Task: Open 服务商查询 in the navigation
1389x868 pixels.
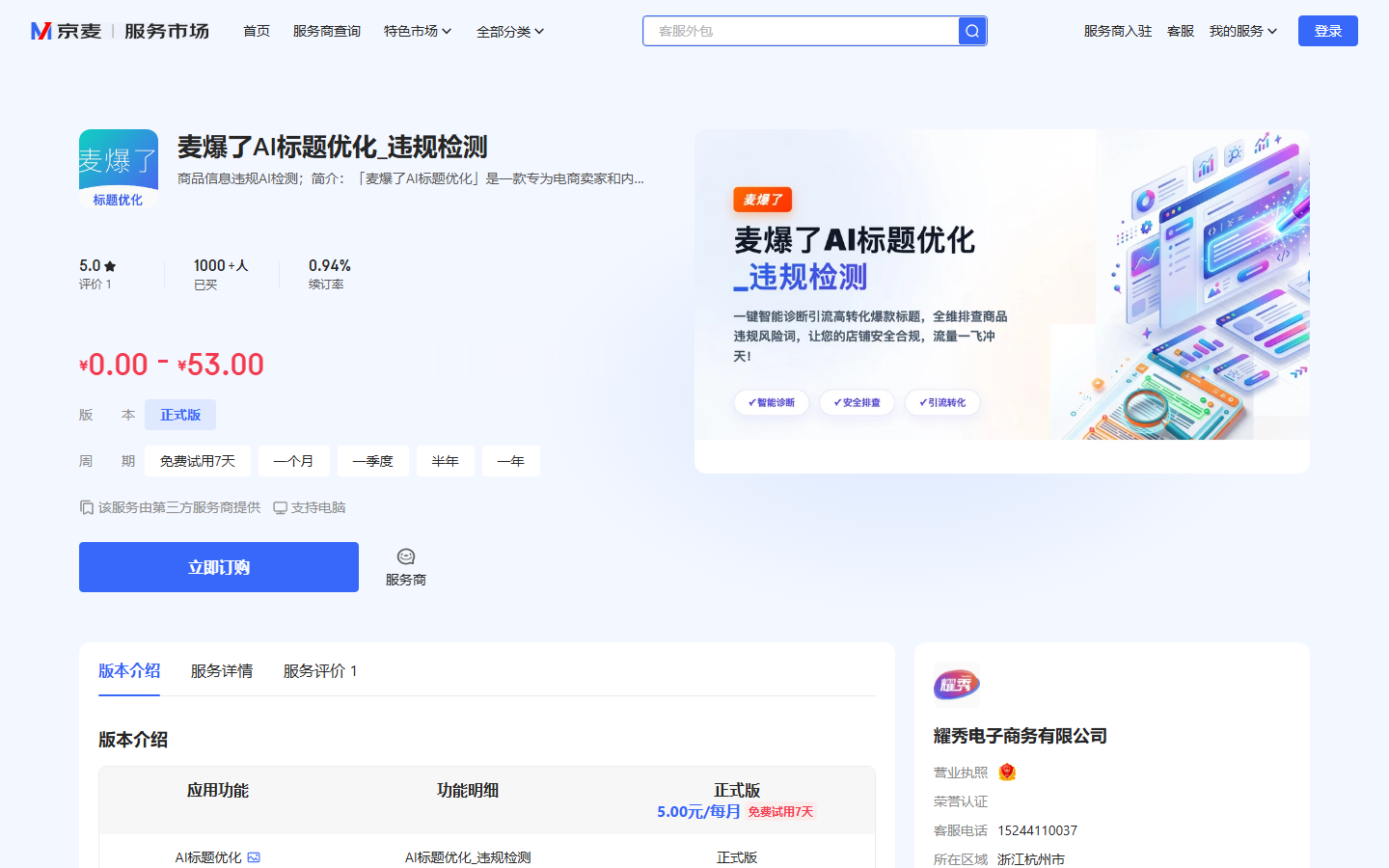Action: [x=327, y=31]
